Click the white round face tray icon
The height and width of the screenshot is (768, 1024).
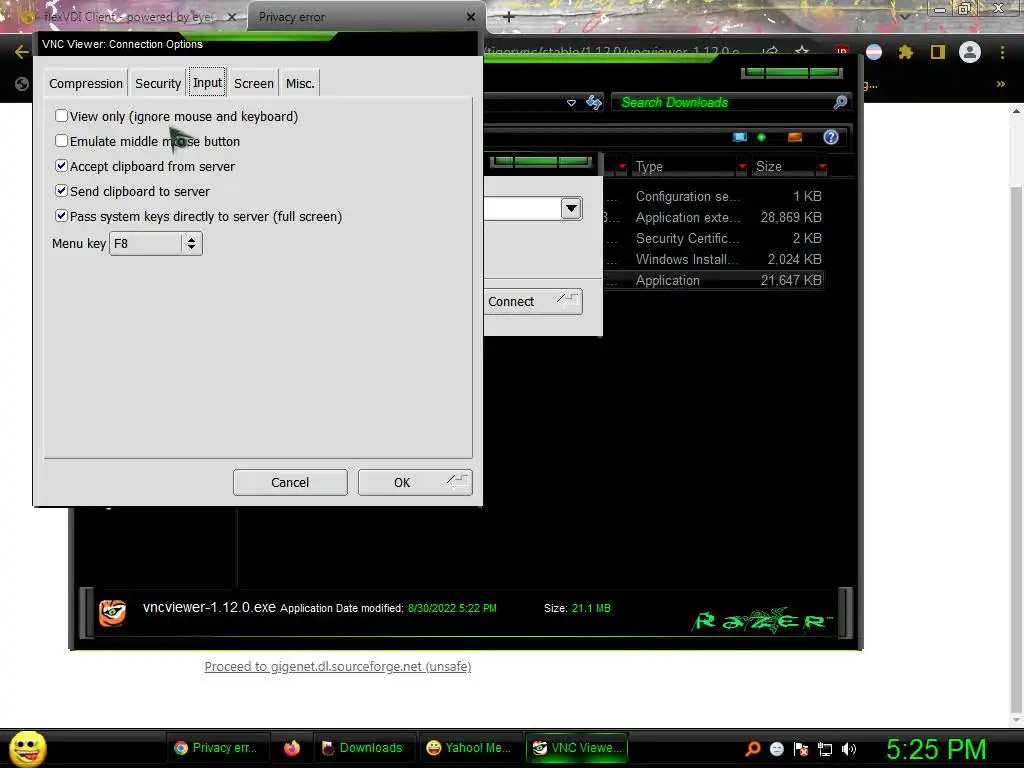(776, 748)
